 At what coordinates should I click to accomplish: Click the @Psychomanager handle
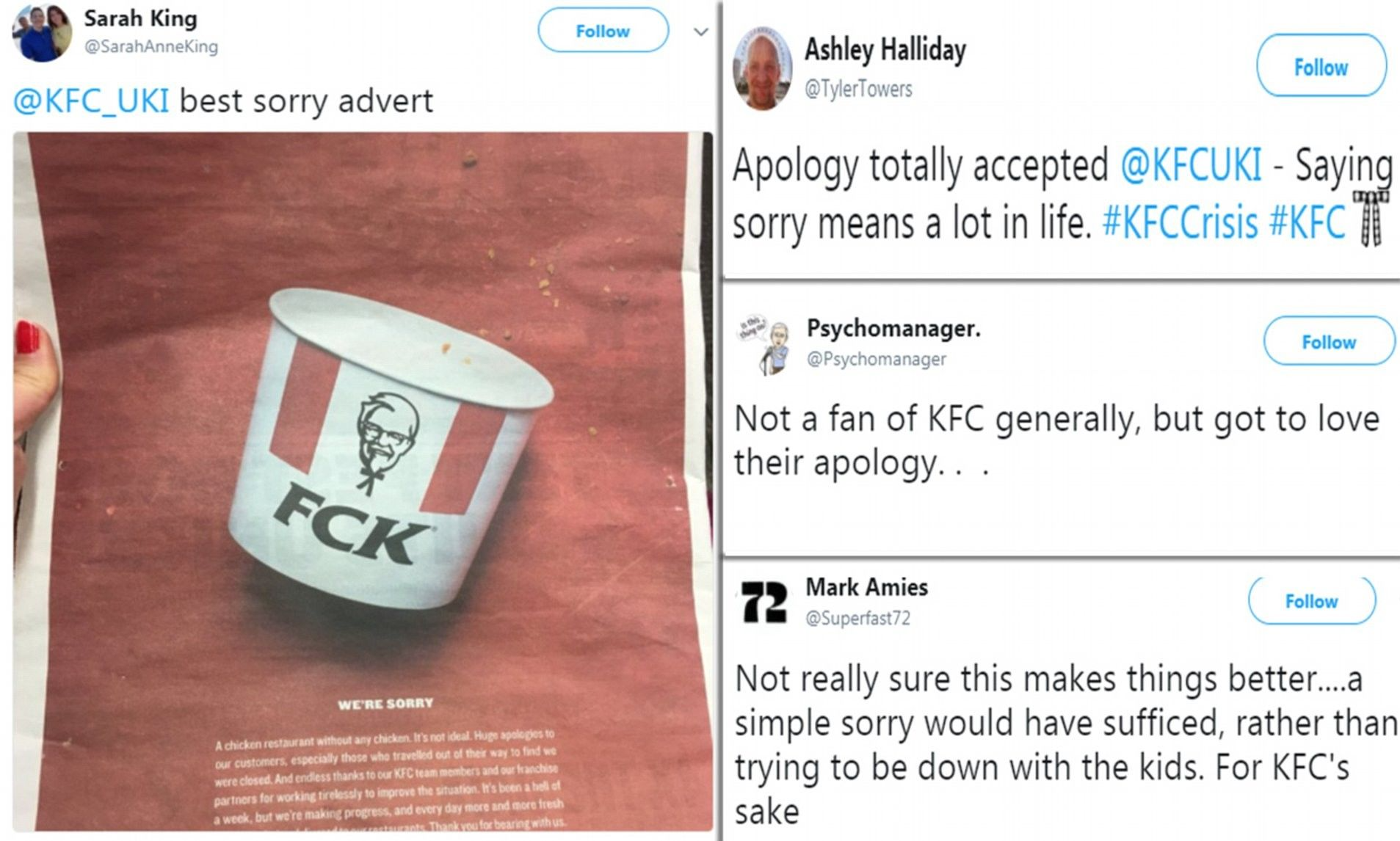[x=877, y=359]
